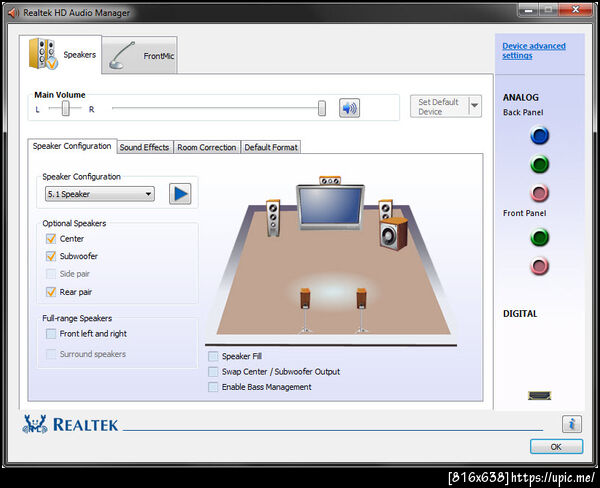Click the pink front panel audio jack

point(540,266)
